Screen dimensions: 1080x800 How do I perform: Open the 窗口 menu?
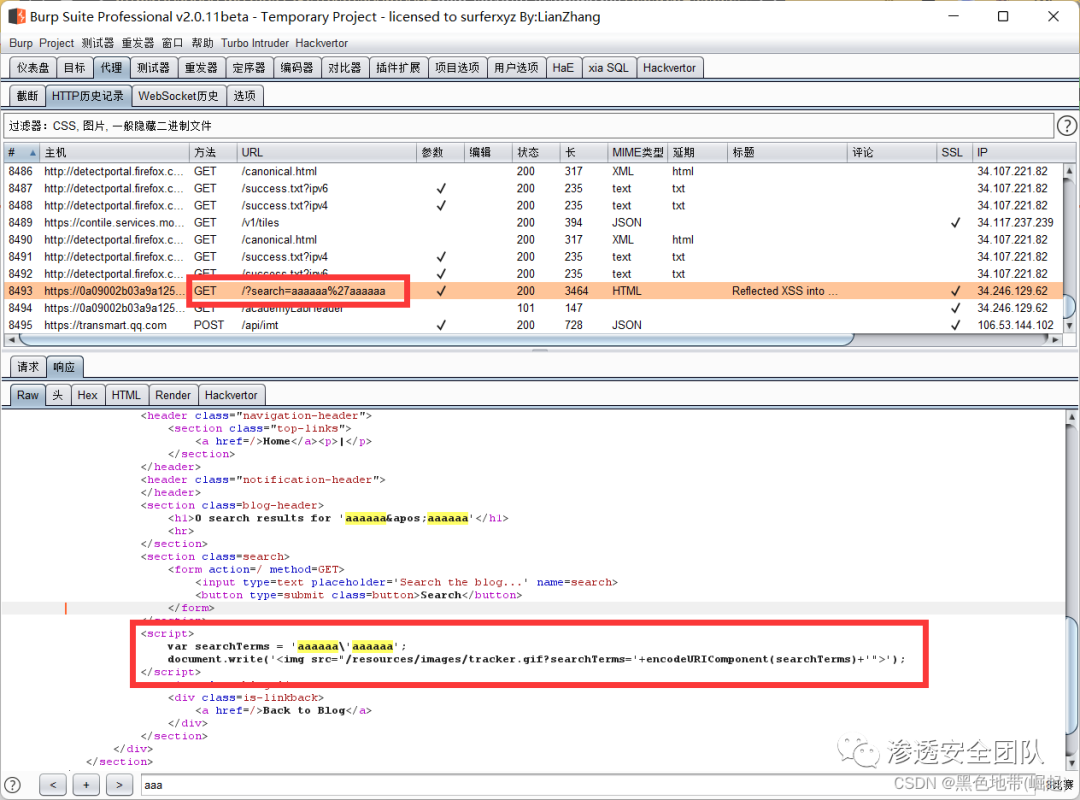172,43
